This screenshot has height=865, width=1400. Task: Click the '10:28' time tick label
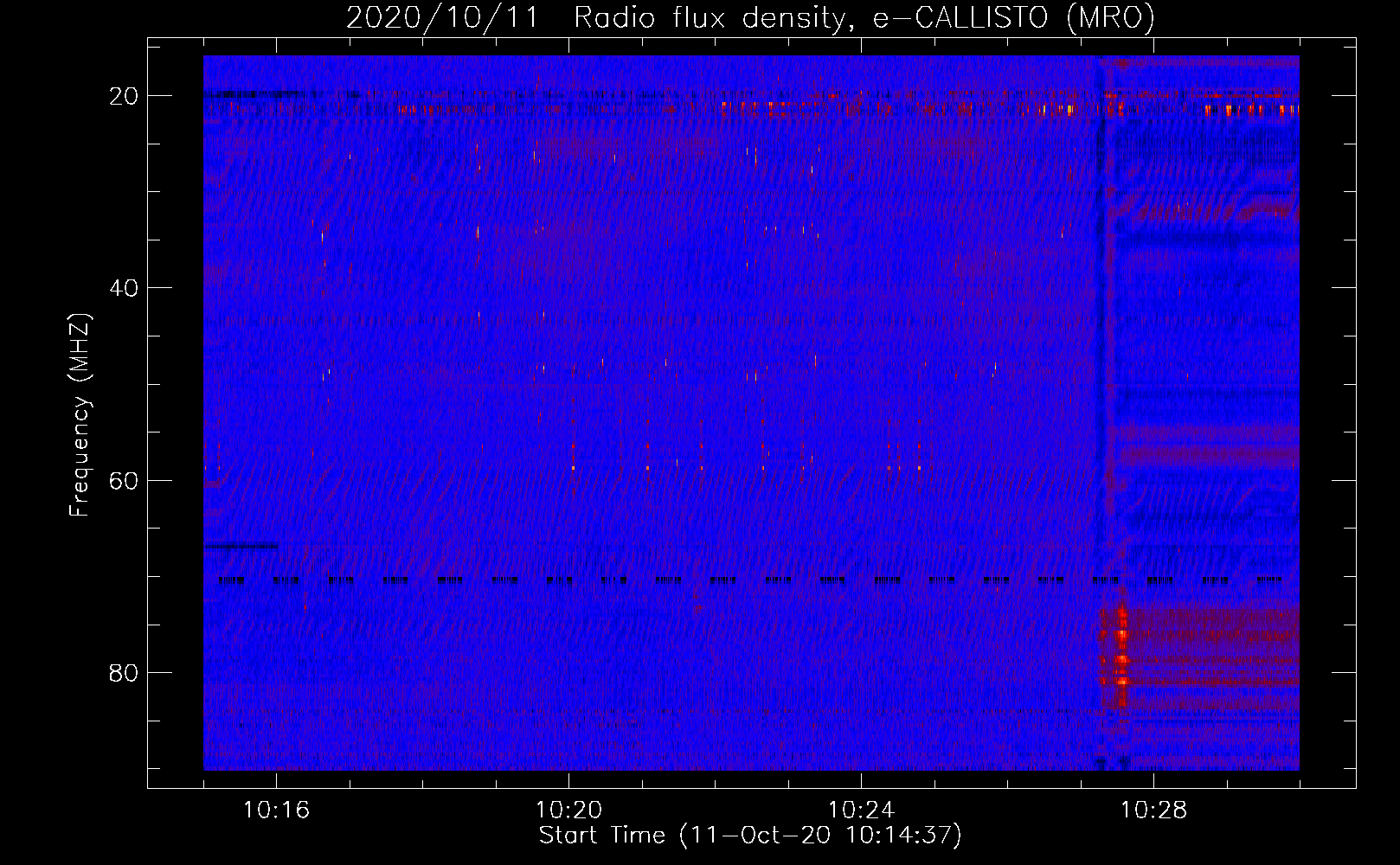click(1153, 811)
